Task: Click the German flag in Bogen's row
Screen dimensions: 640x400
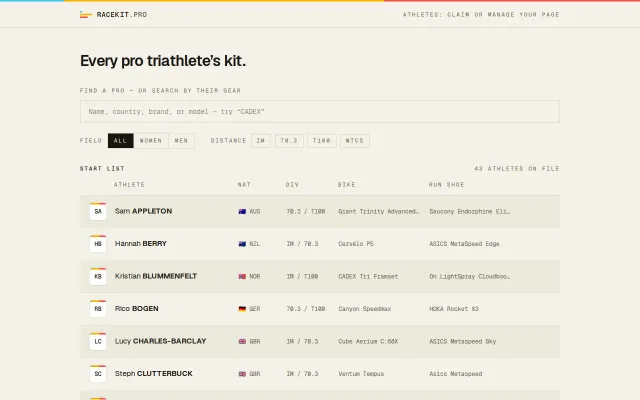Action: (242, 309)
